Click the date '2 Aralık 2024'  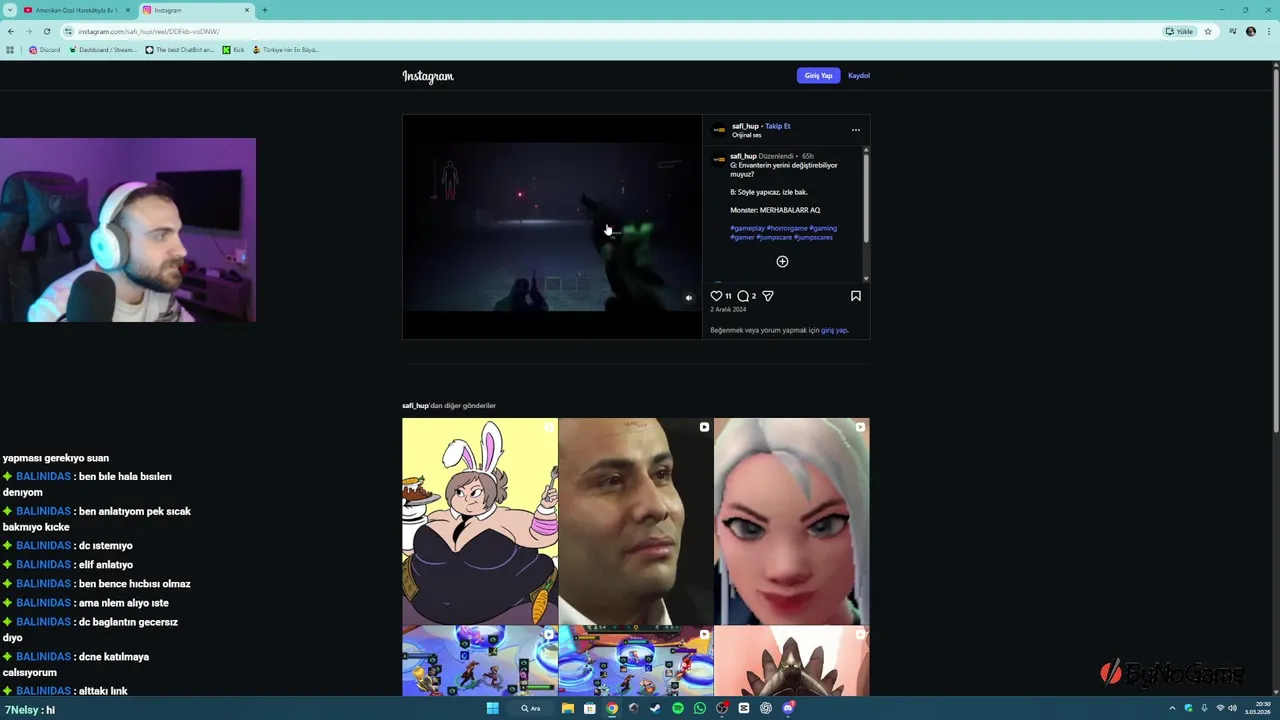[728, 309]
